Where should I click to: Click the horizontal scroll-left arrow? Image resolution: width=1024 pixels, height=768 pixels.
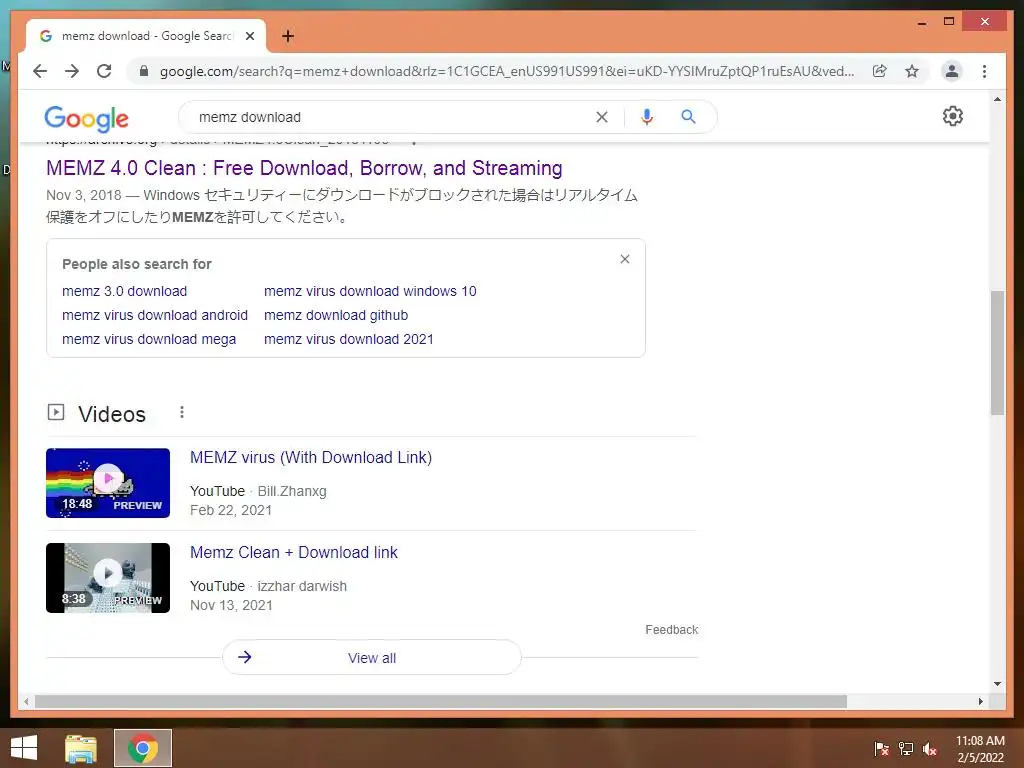tap(26, 701)
